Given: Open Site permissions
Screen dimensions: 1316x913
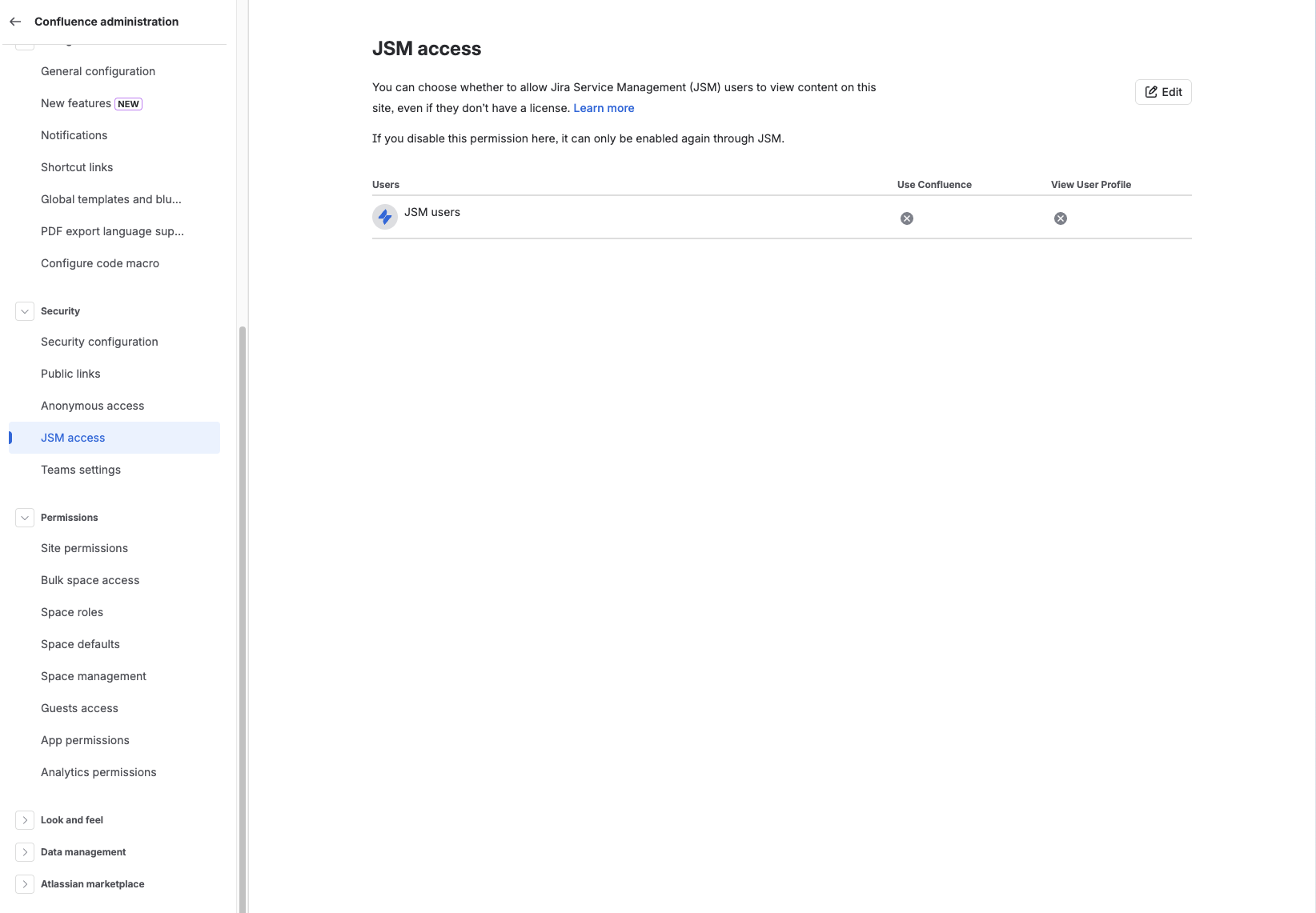Looking at the screenshot, I should click(114, 548).
